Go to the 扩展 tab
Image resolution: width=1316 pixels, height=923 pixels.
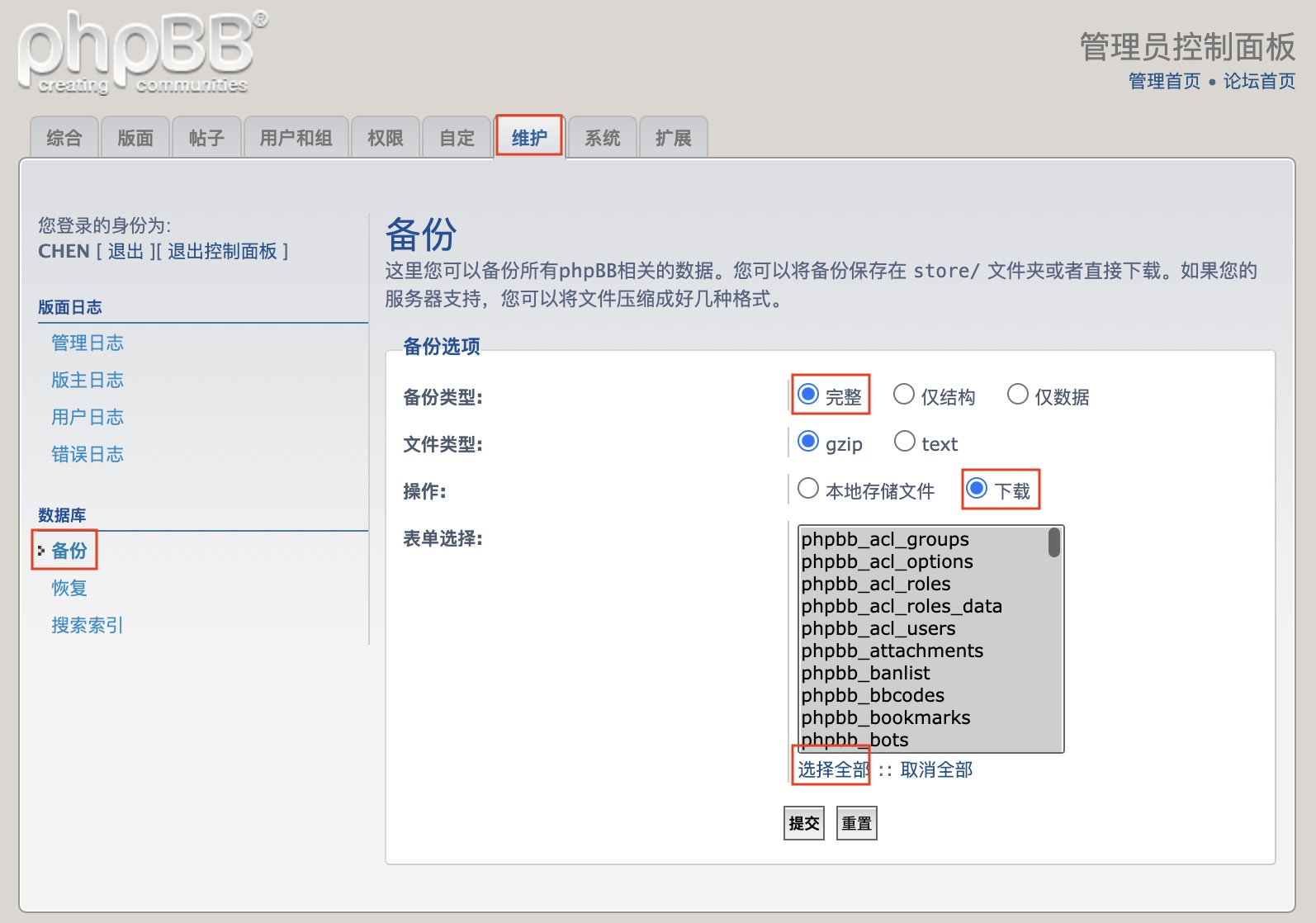tap(673, 138)
